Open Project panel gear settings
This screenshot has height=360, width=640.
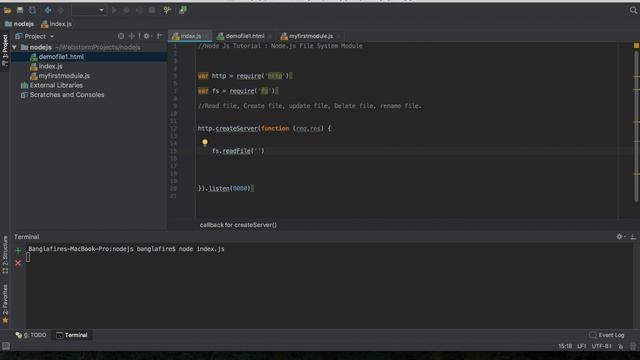pos(147,36)
